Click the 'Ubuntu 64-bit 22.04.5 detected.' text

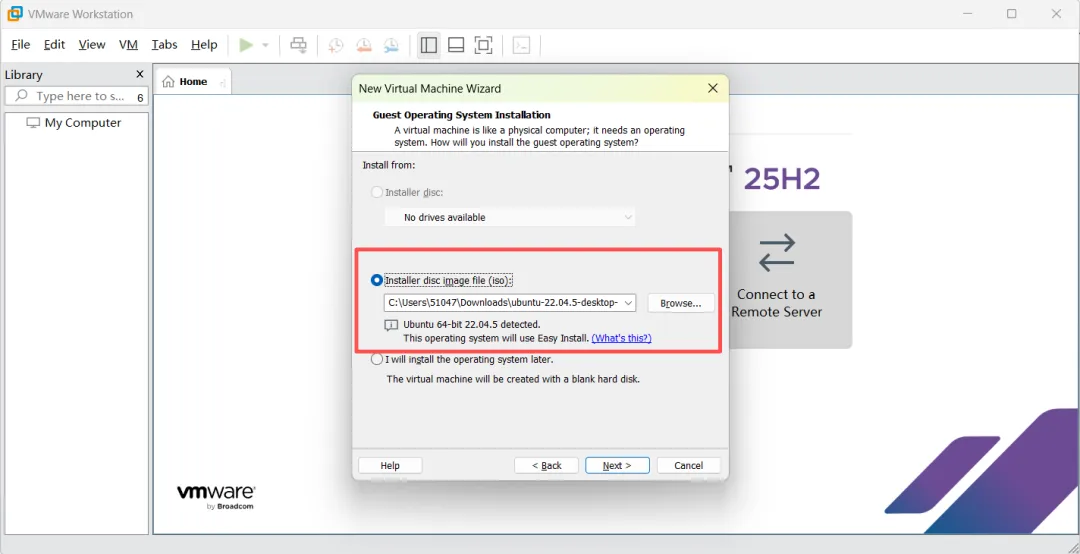472,324
